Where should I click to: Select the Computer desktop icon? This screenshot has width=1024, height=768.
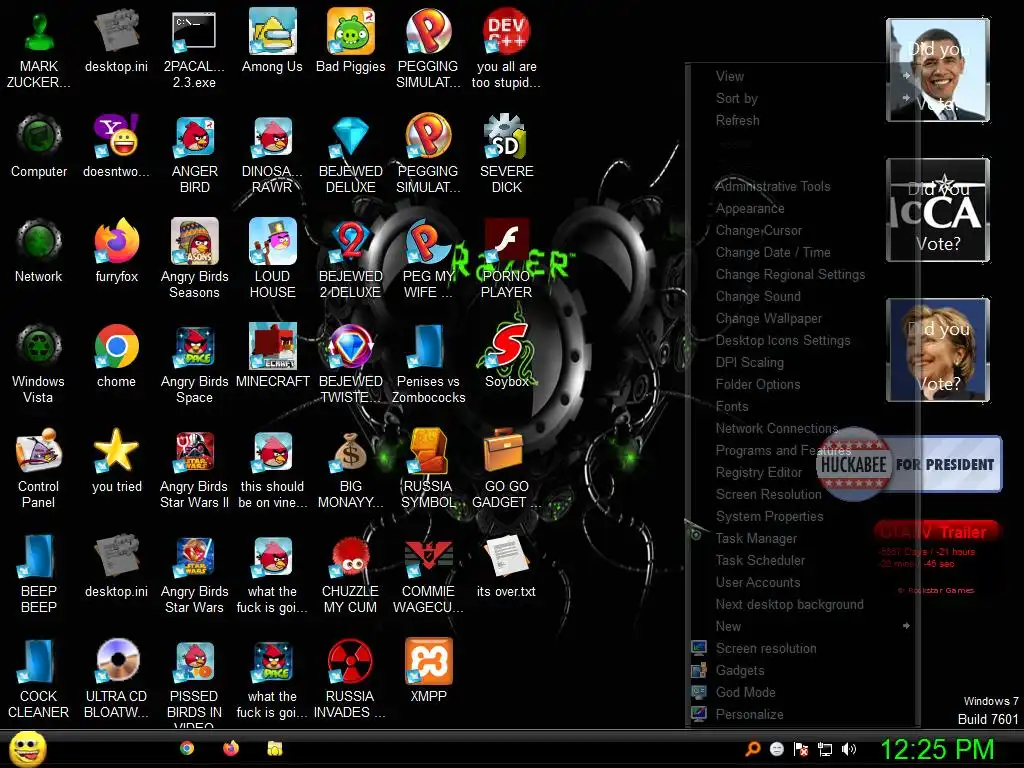[39, 146]
